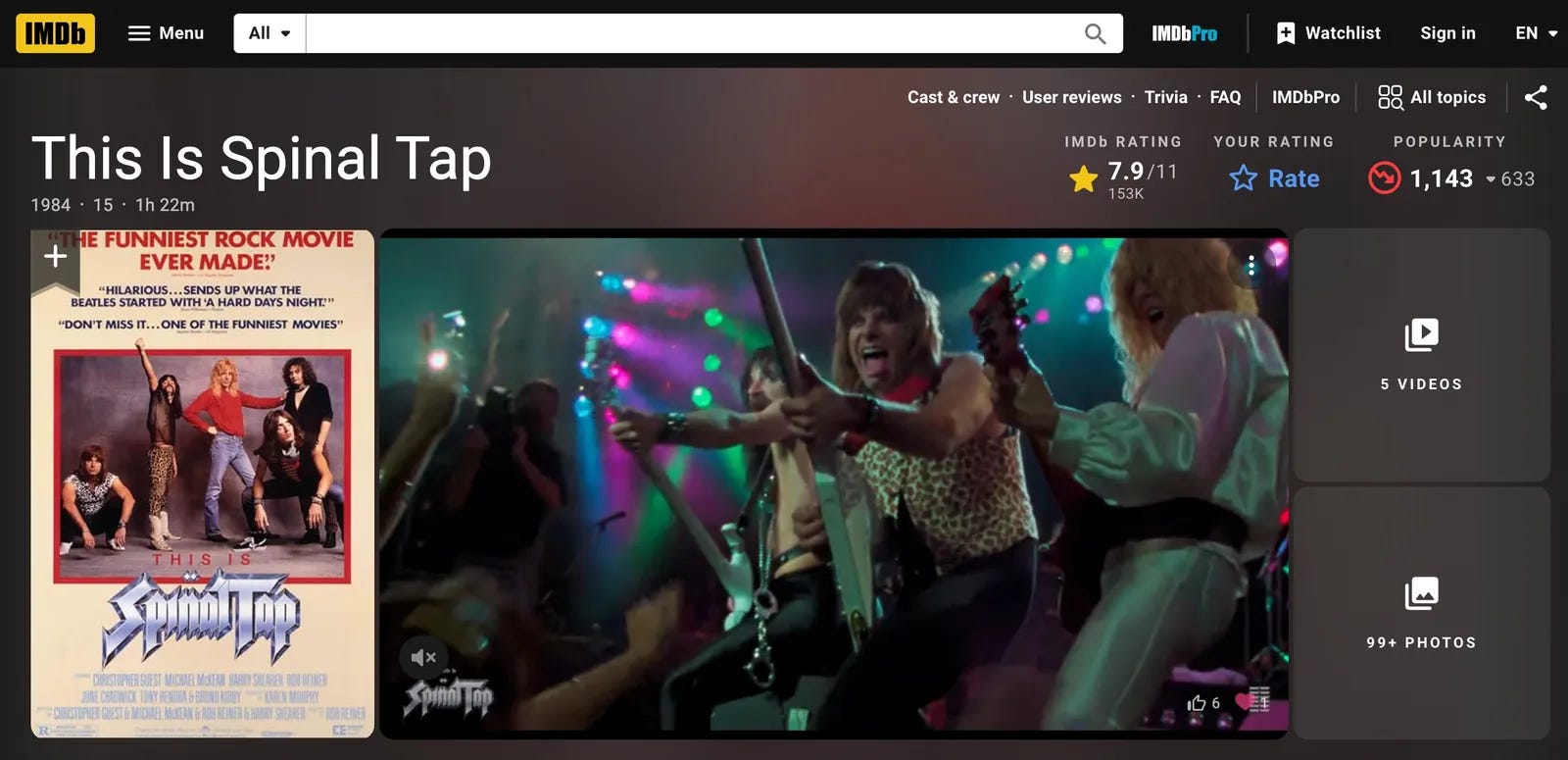Sign in to IMDb
The image size is (1568, 760).
pos(1447,33)
